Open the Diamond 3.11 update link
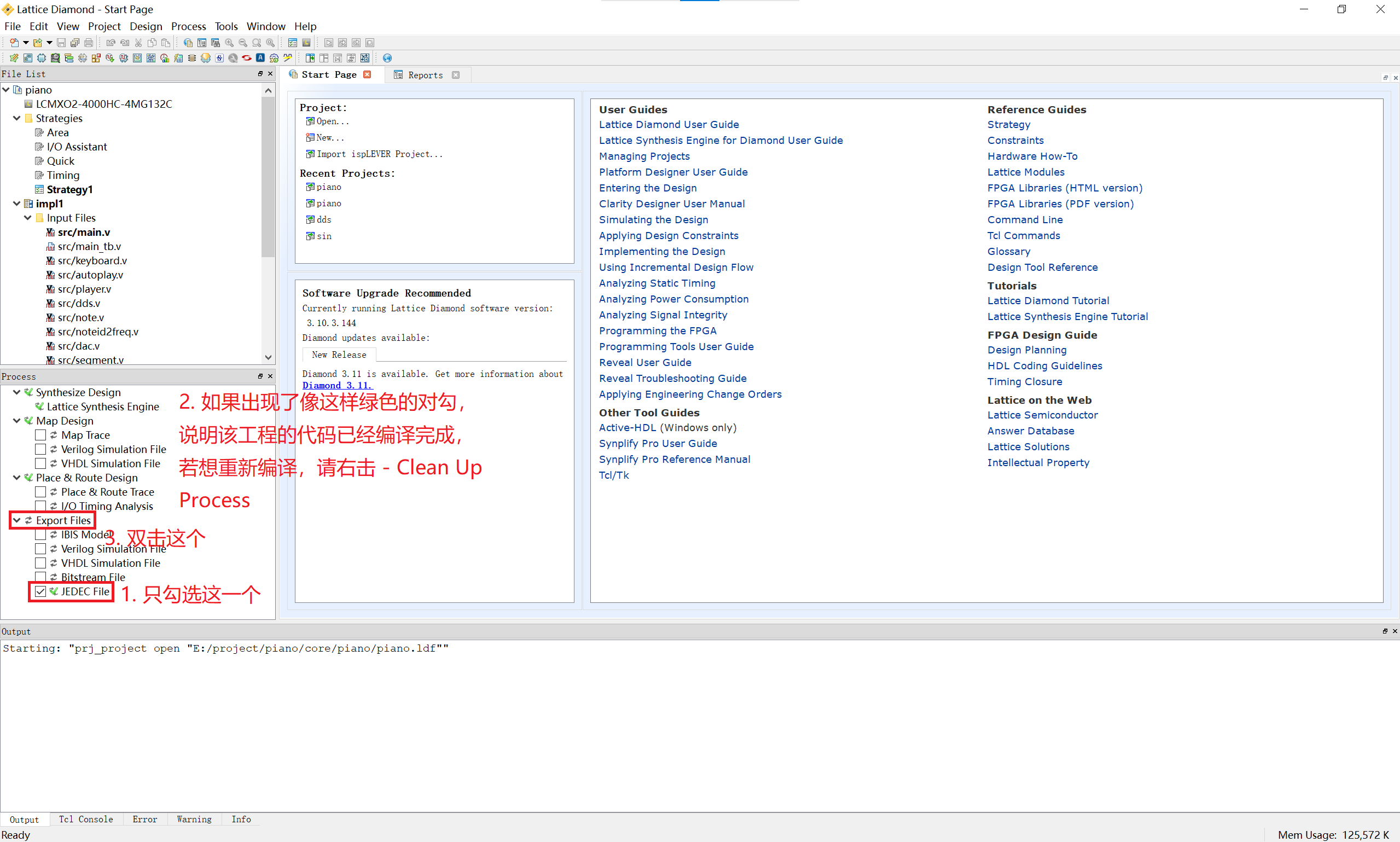The image size is (1400, 842). [337, 385]
